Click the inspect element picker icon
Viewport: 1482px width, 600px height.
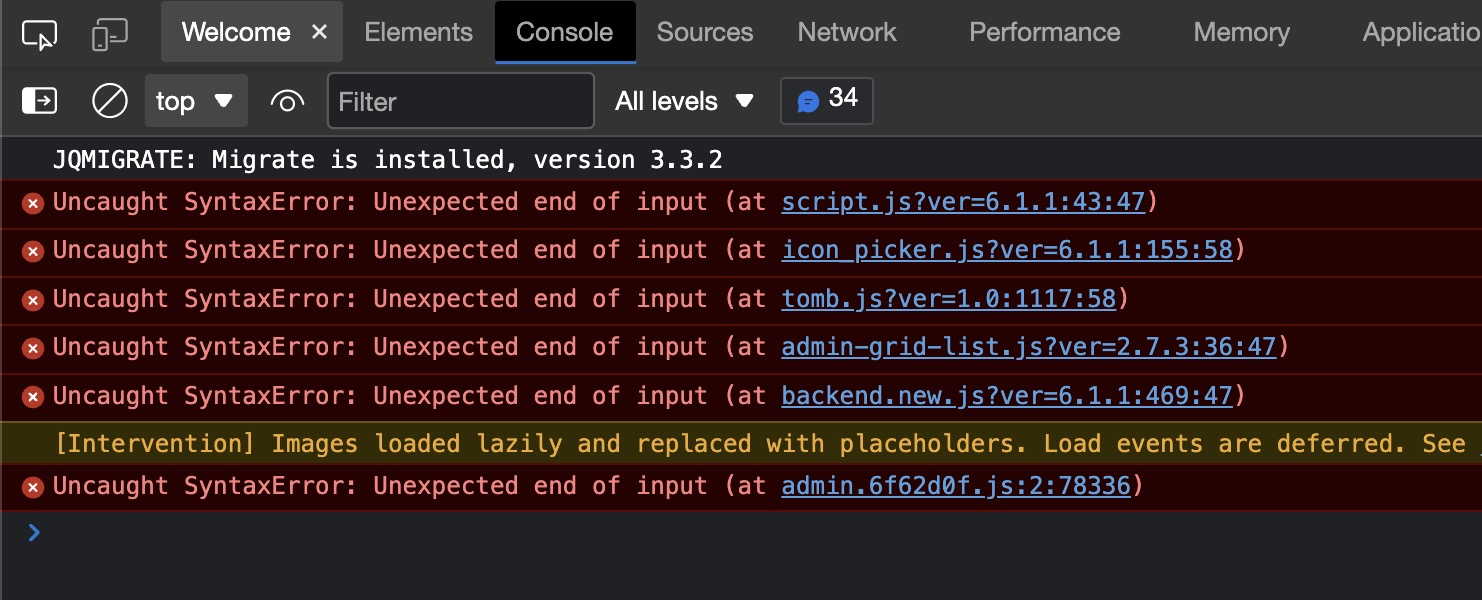[x=39, y=34]
